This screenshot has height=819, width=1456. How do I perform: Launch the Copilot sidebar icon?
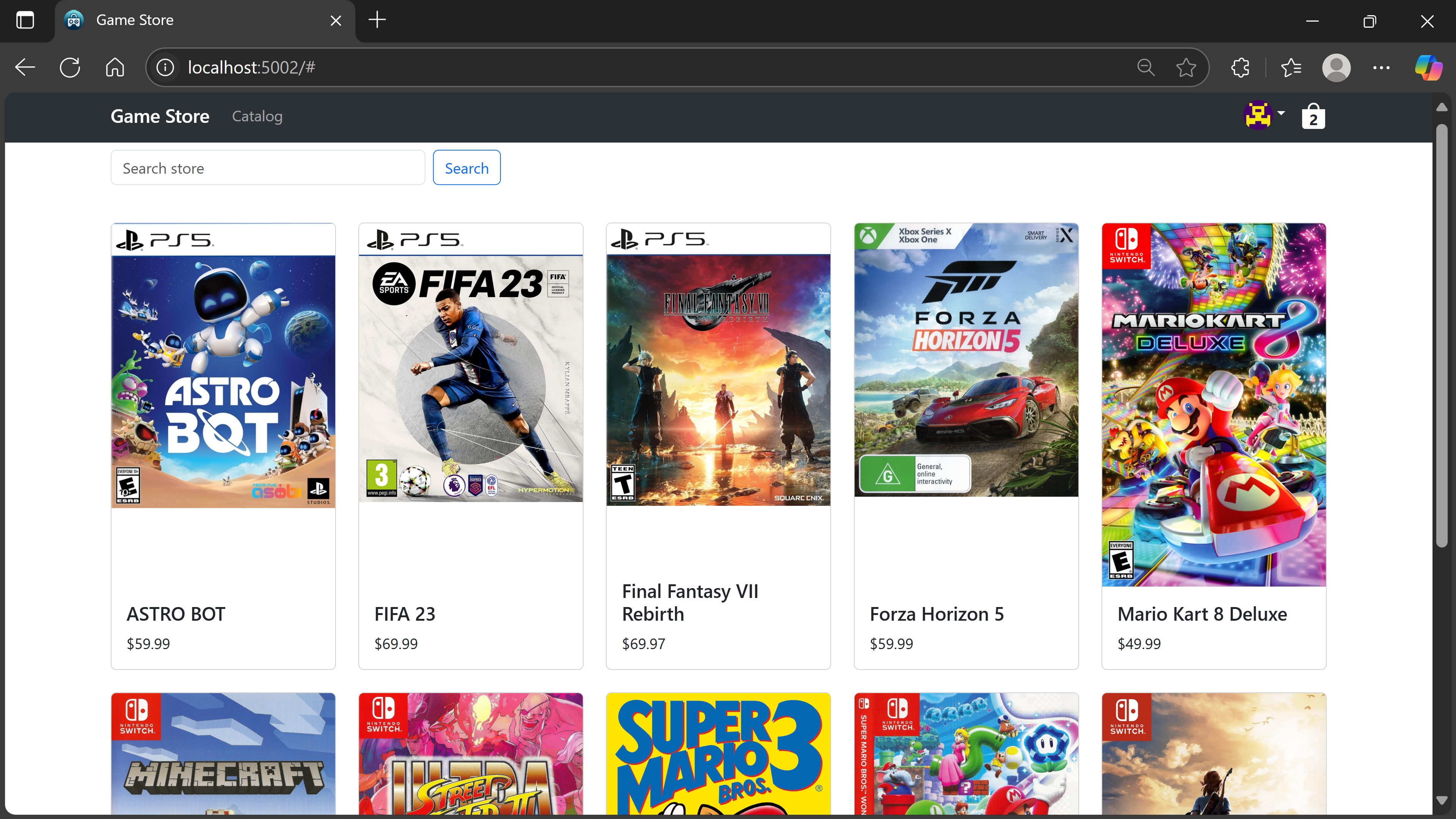(x=1428, y=68)
